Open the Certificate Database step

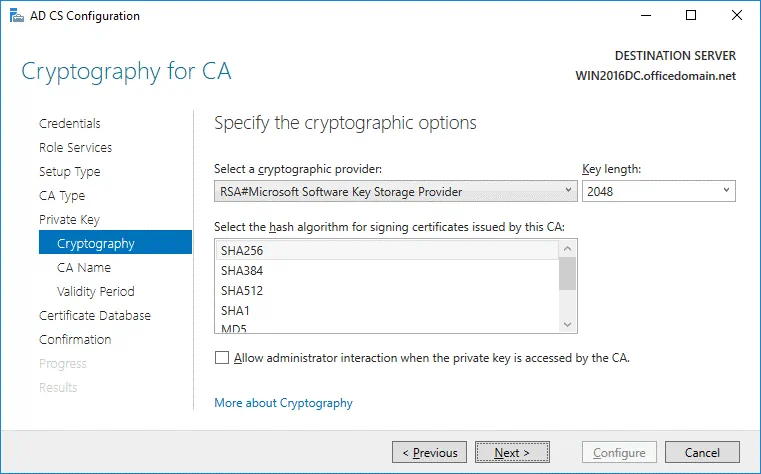[95, 316]
